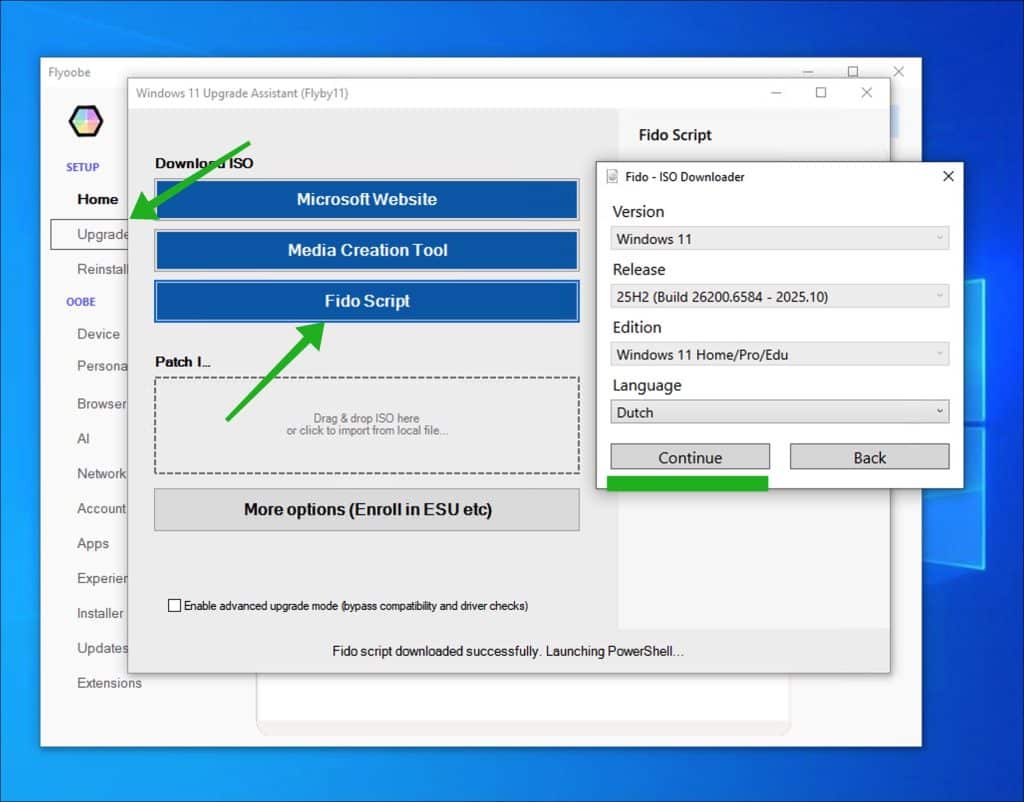The height and width of the screenshot is (802, 1024).
Task: Click the Flyoobe hexagon logo icon
Action: [85, 121]
